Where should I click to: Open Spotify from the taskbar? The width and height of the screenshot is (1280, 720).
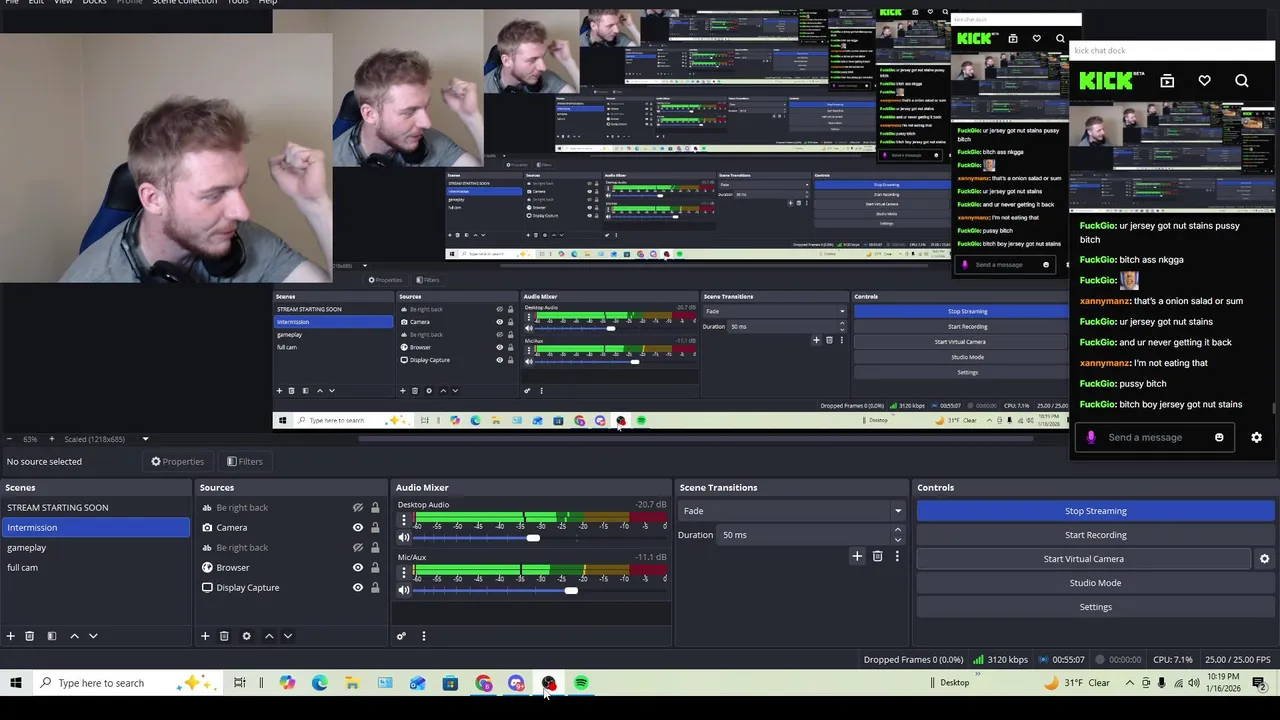tap(581, 683)
